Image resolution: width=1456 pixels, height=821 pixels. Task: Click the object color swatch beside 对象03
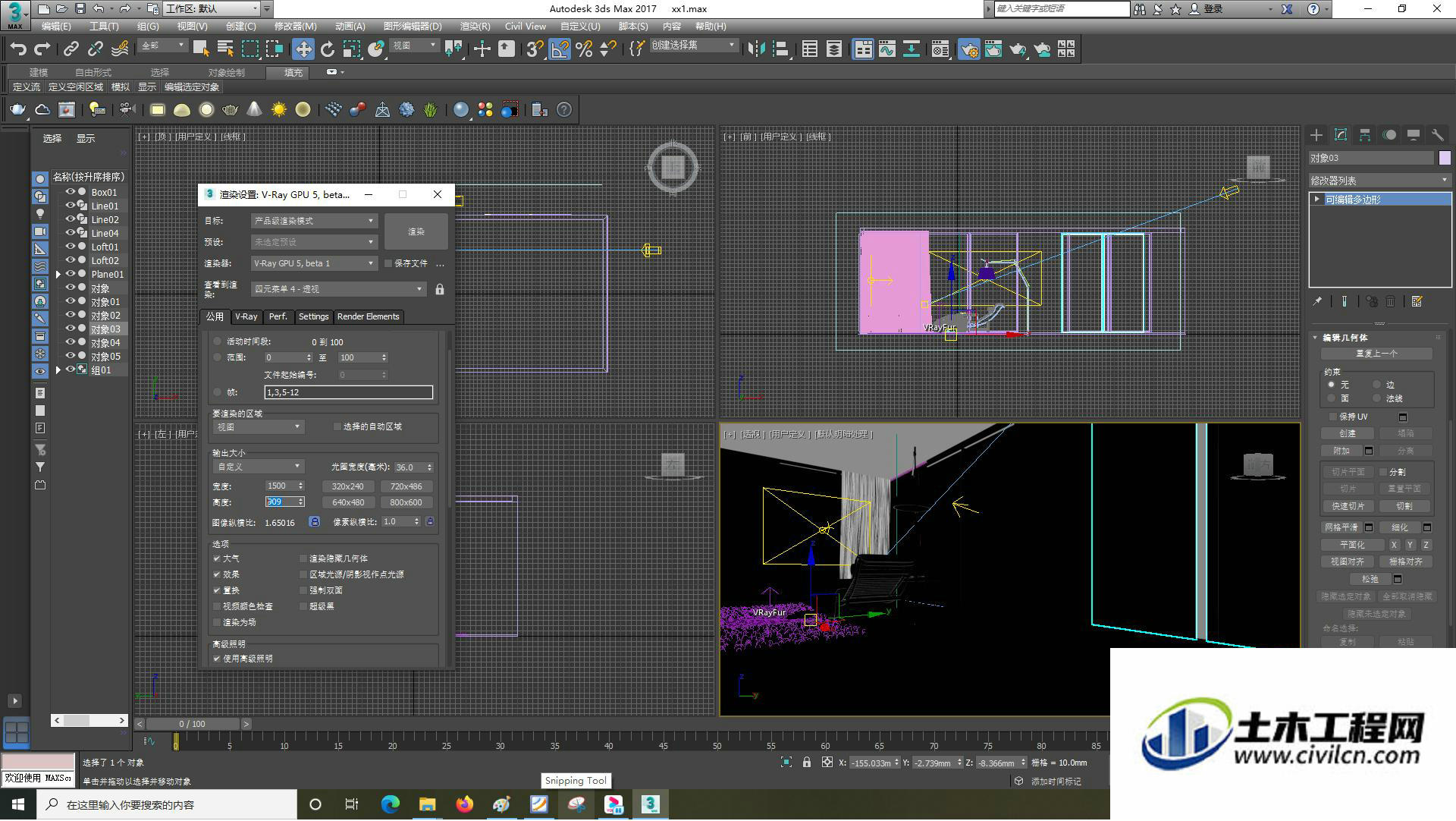point(1445,159)
